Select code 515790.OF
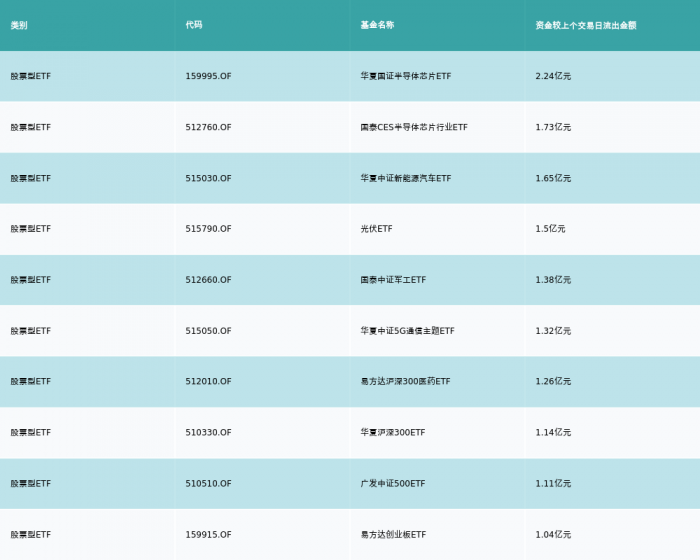 click(208, 229)
